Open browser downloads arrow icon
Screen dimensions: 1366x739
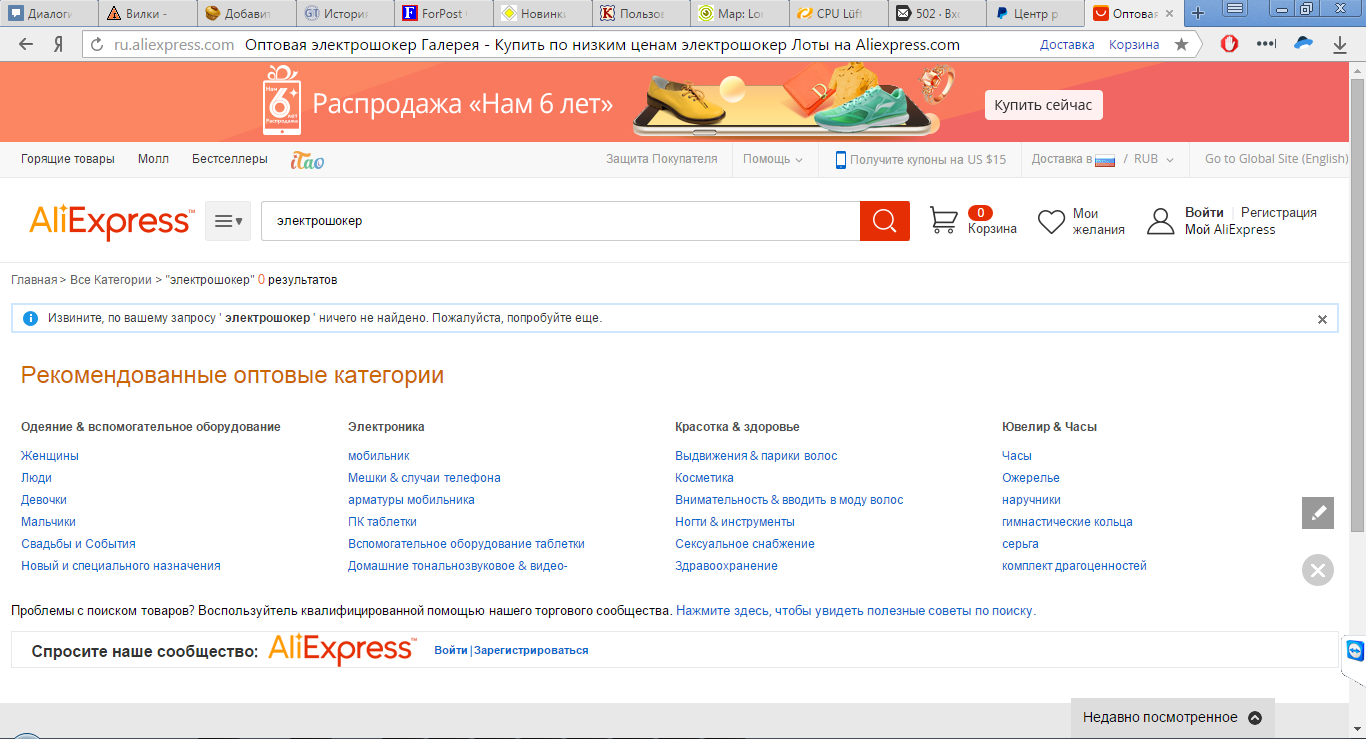click(x=1340, y=45)
